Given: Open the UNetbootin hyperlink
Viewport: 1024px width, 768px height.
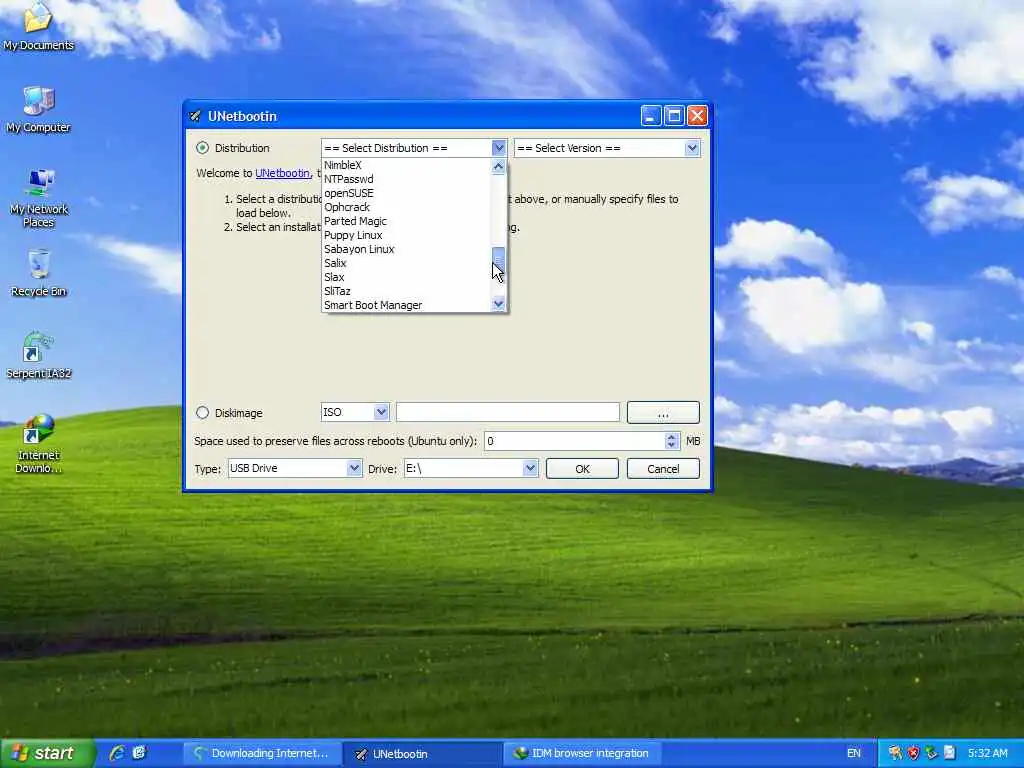Looking at the screenshot, I should click(282, 173).
